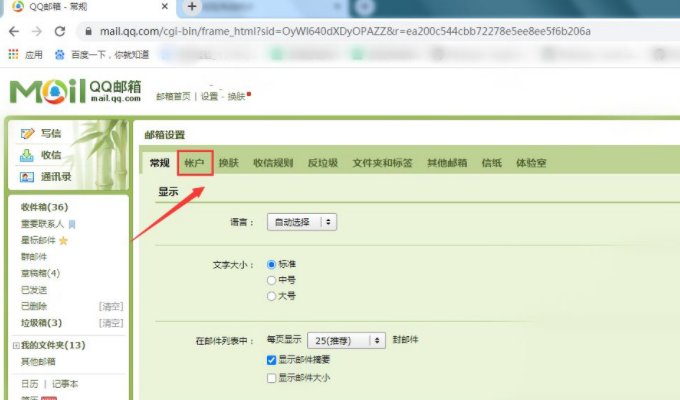Close the QQ邮箱 browser tab
The height and width of the screenshot is (400, 680).
click(165, 7)
